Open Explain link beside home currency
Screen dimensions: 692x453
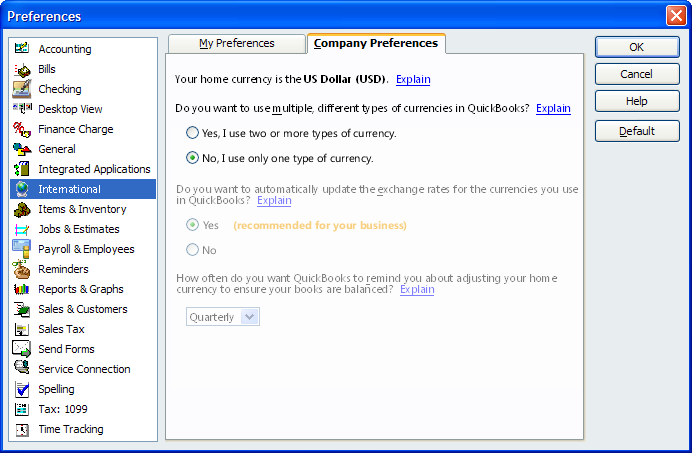point(413,79)
